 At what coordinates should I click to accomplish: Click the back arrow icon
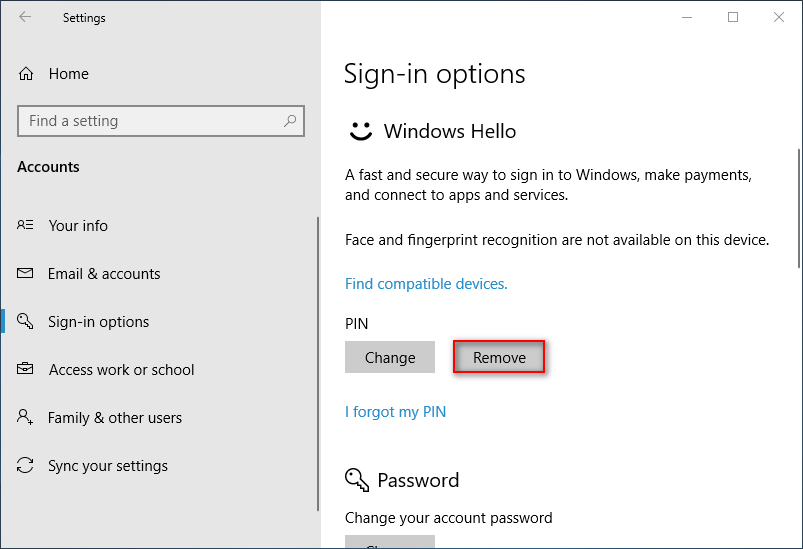24,17
